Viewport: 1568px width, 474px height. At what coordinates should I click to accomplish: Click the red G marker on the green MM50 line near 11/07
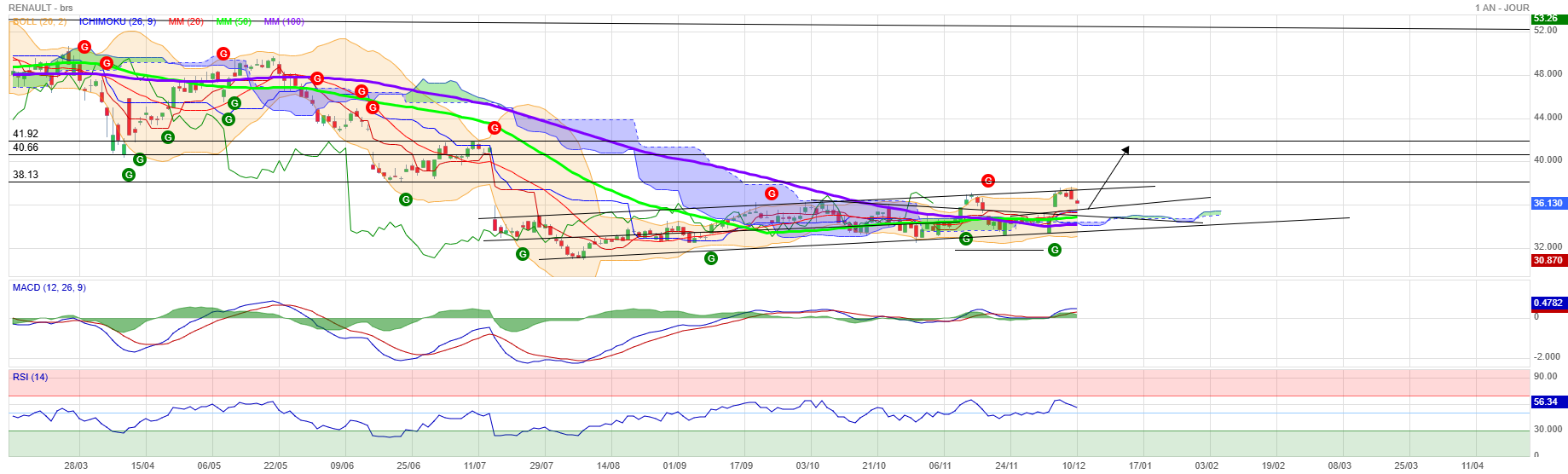coord(495,128)
